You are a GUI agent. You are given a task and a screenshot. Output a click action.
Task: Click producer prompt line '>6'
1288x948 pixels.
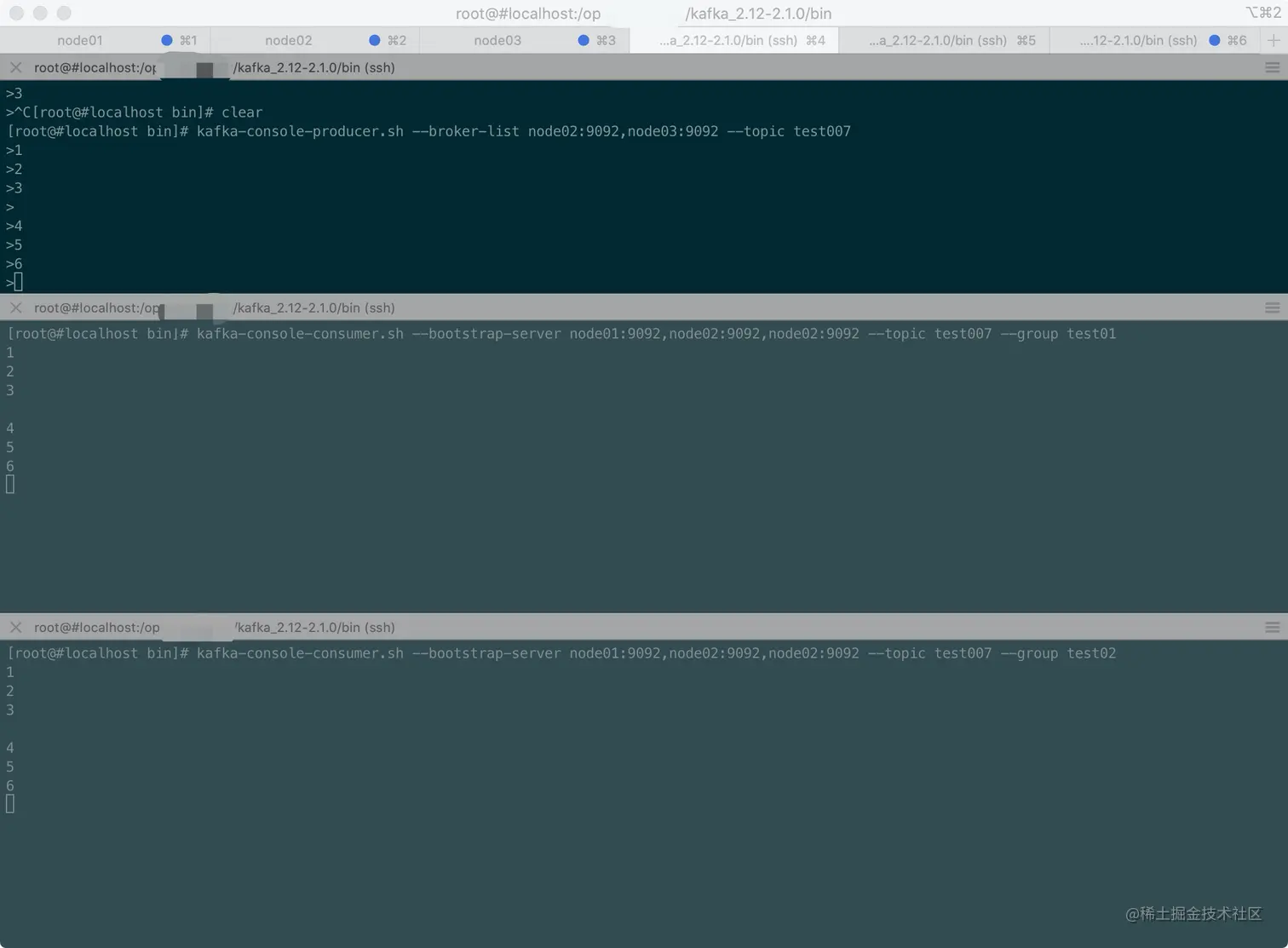point(14,264)
